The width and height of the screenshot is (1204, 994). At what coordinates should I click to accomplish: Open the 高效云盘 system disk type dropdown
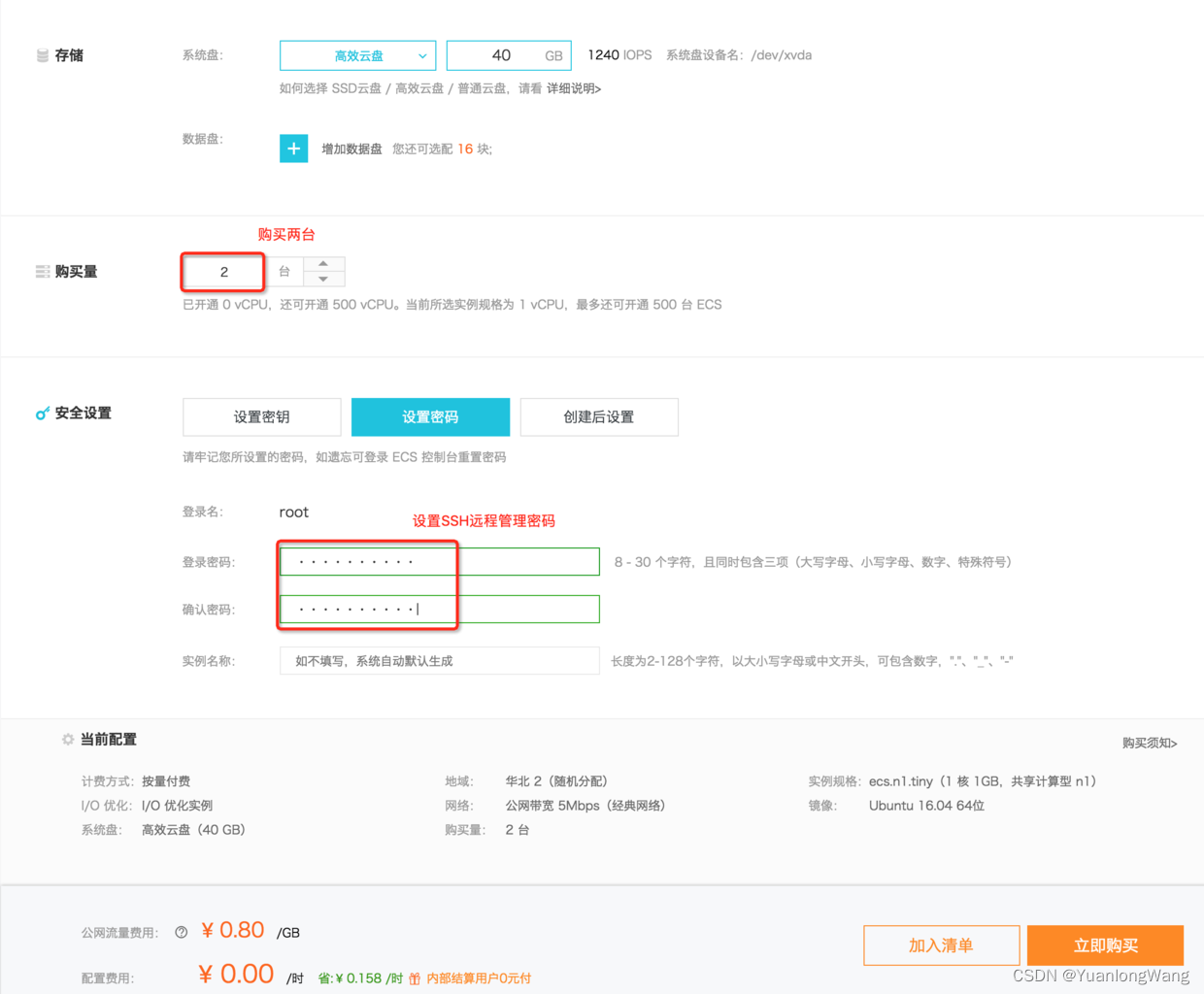click(x=357, y=55)
